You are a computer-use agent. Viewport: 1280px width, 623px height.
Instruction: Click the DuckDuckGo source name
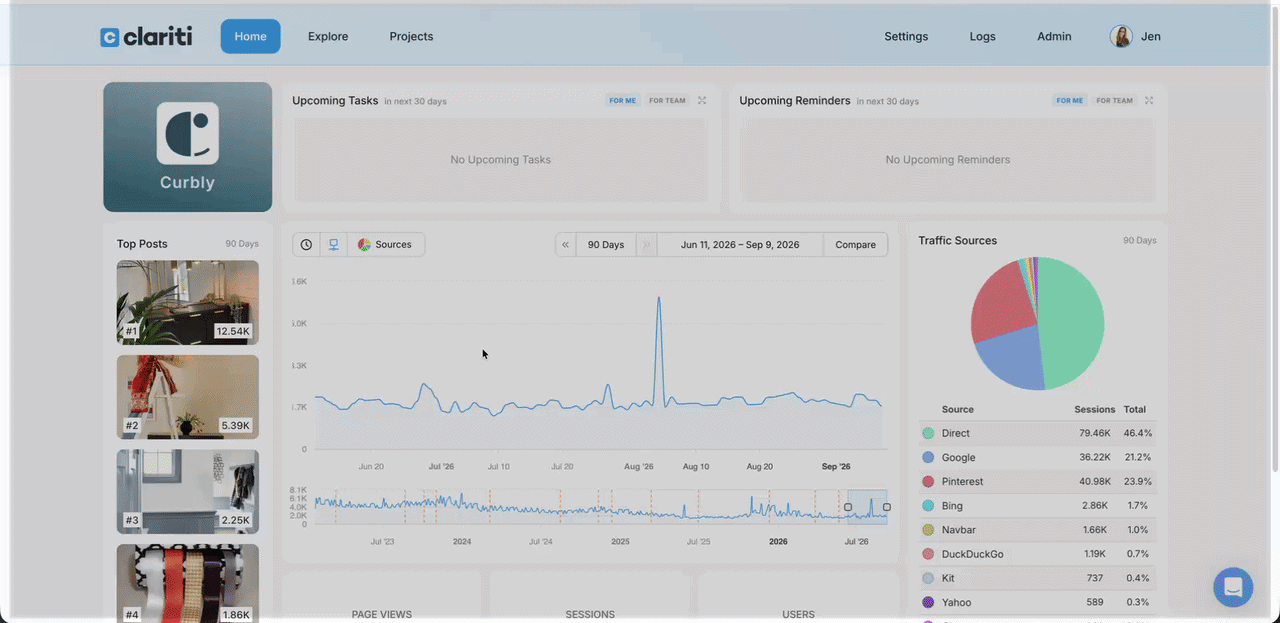(972, 554)
